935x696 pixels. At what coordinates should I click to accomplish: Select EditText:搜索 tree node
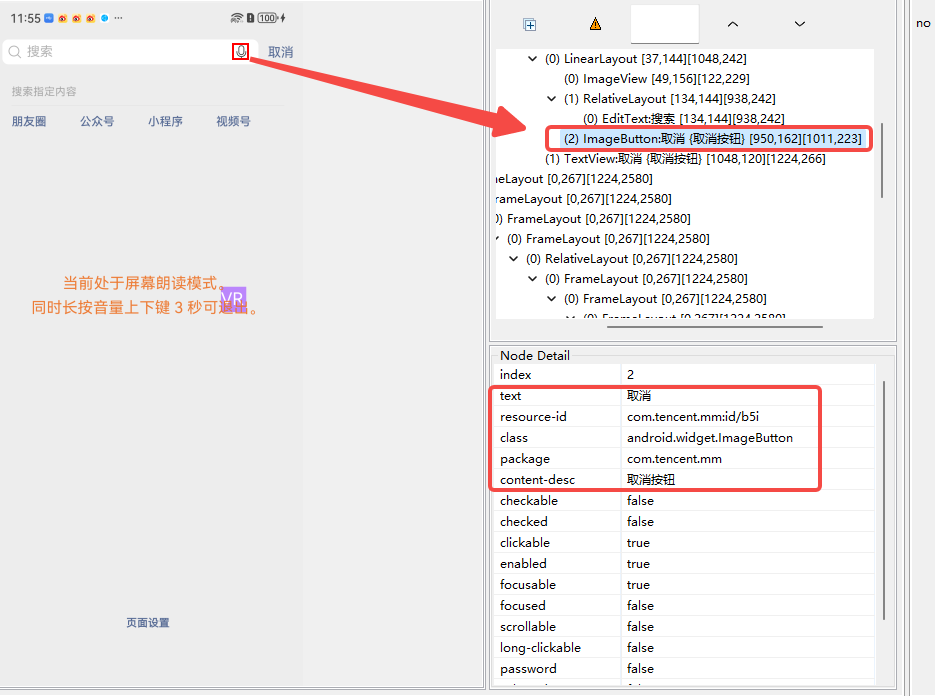tap(683, 119)
